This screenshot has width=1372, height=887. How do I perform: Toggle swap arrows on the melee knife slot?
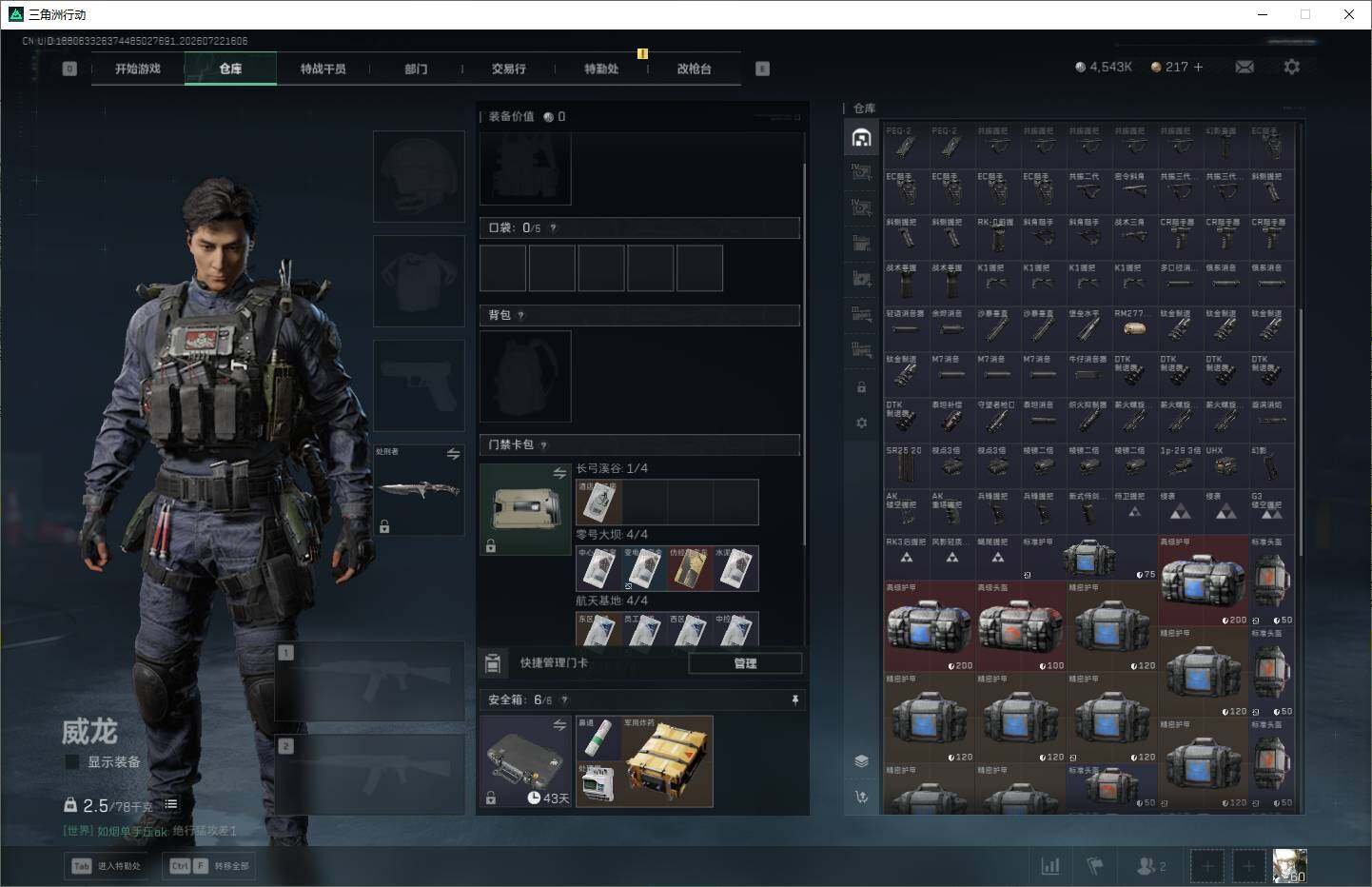pos(453,454)
